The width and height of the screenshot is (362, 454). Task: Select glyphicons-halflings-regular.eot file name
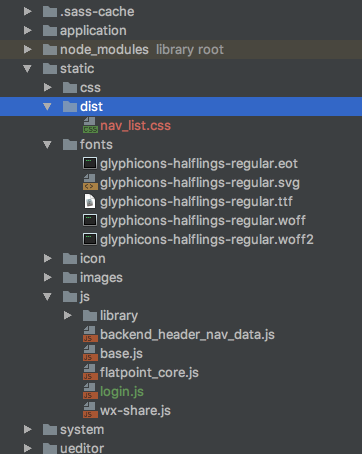tap(199, 164)
